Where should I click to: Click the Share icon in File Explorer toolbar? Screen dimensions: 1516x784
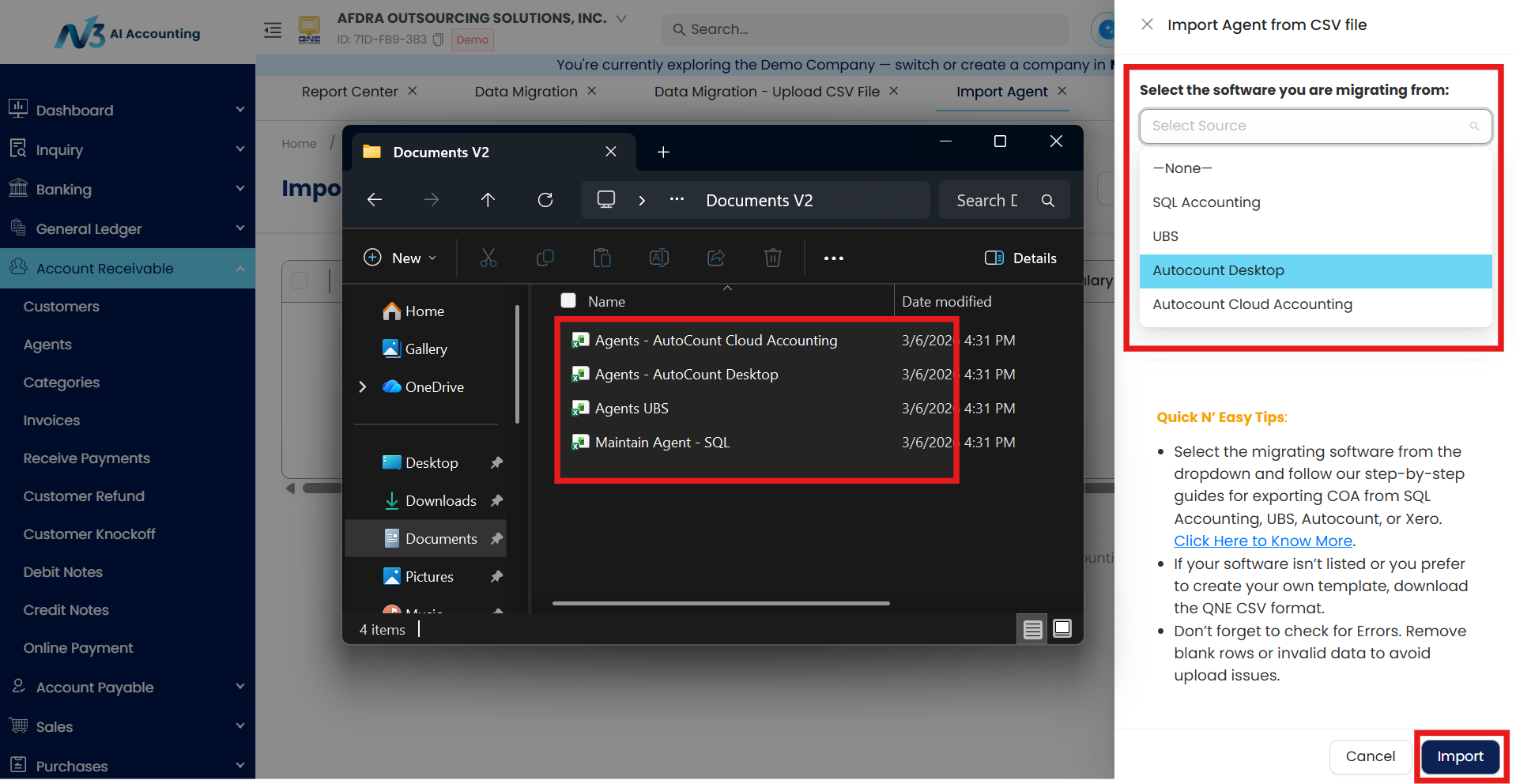716,258
